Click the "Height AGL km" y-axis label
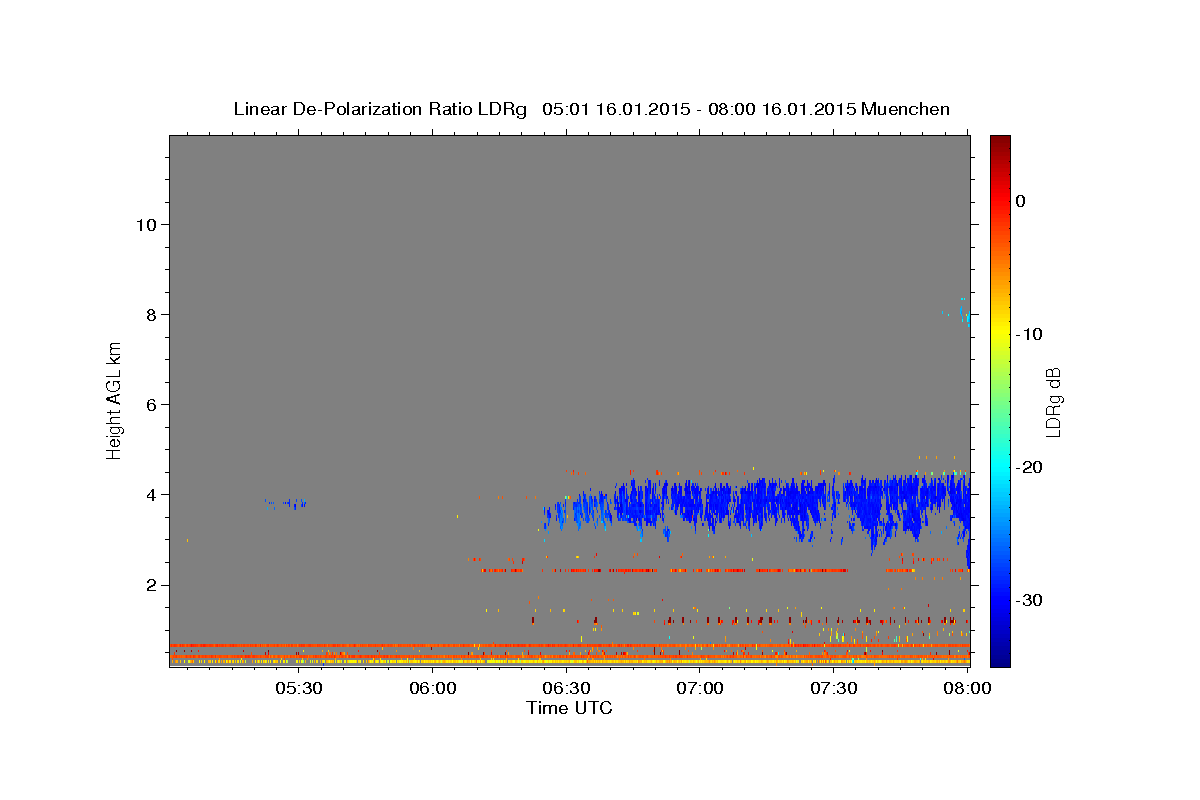Image resolution: width=1200 pixels, height=800 pixels. click(x=114, y=400)
